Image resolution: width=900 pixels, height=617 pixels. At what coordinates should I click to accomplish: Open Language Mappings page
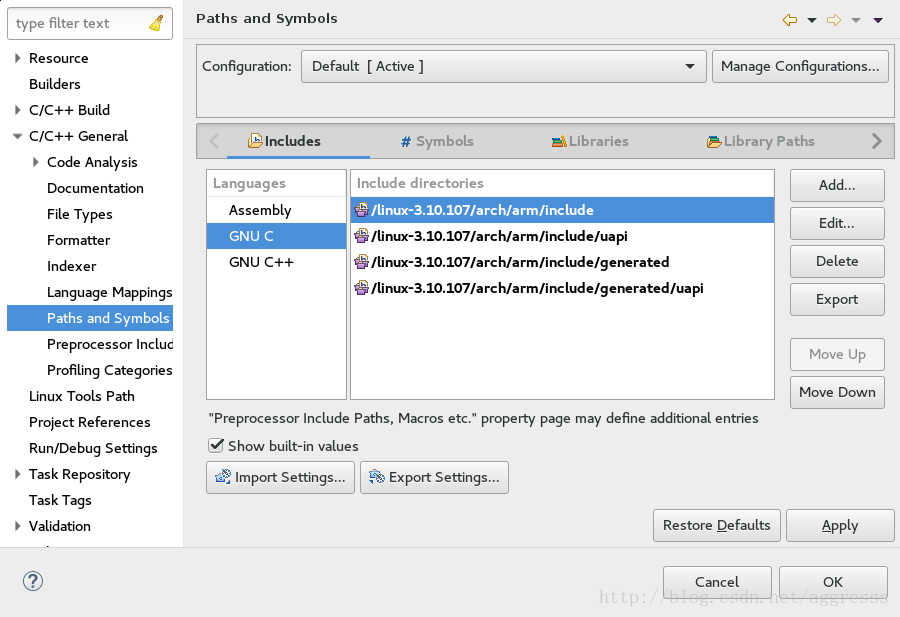click(110, 292)
